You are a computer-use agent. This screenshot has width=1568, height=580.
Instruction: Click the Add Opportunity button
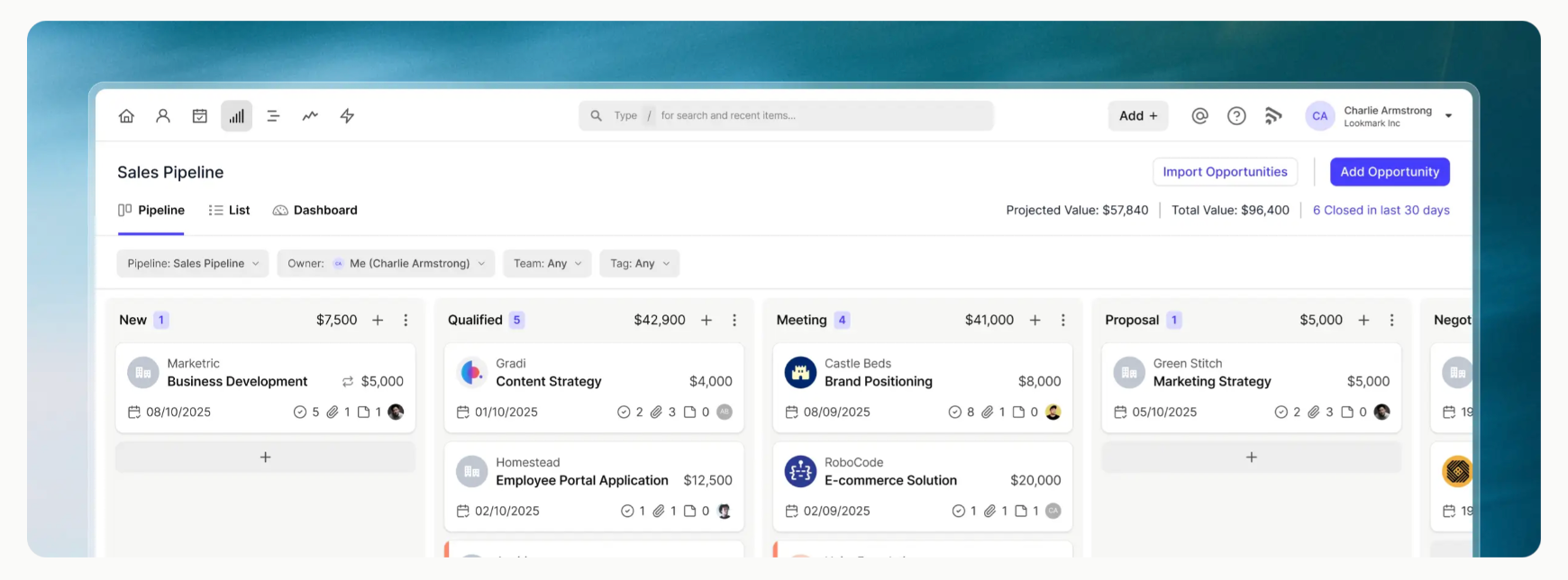[x=1390, y=172]
